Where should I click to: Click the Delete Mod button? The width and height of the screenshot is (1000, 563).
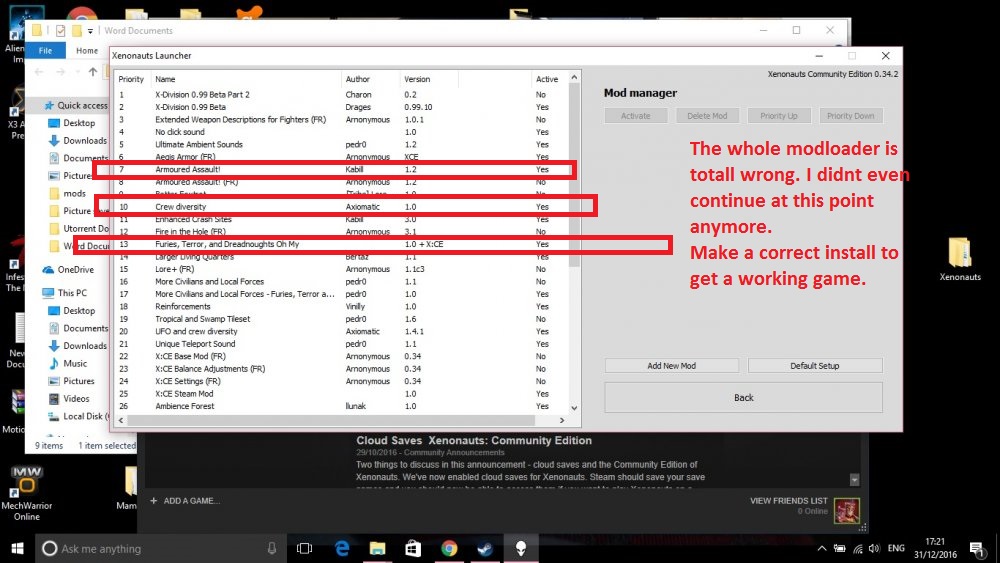707,115
